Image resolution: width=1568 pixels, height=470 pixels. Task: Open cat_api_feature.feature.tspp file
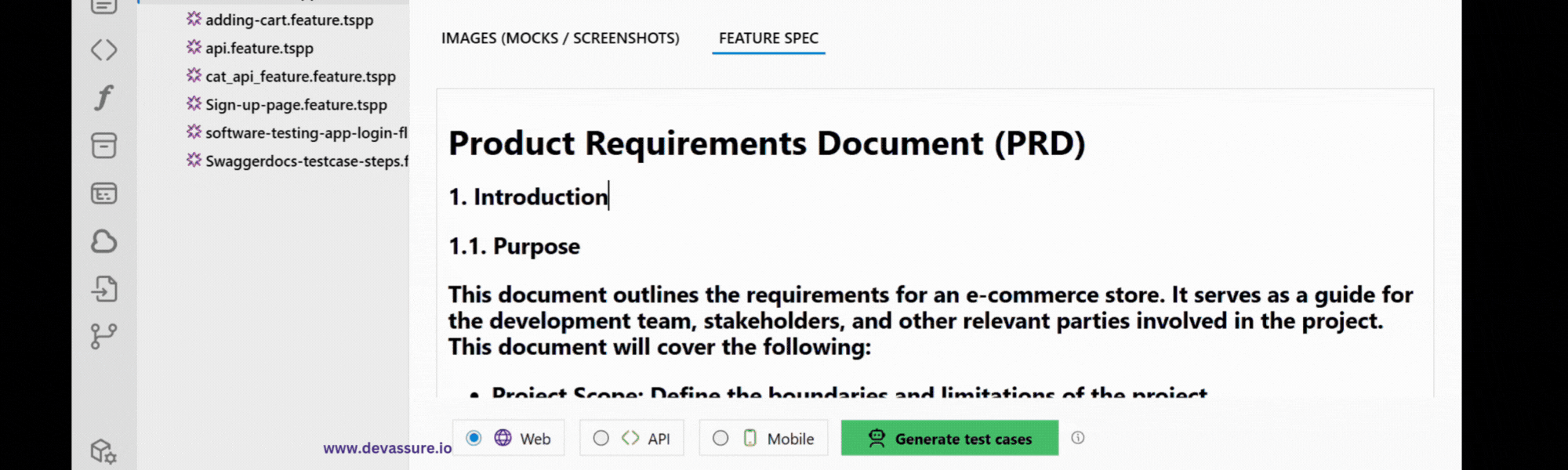[x=300, y=76]
